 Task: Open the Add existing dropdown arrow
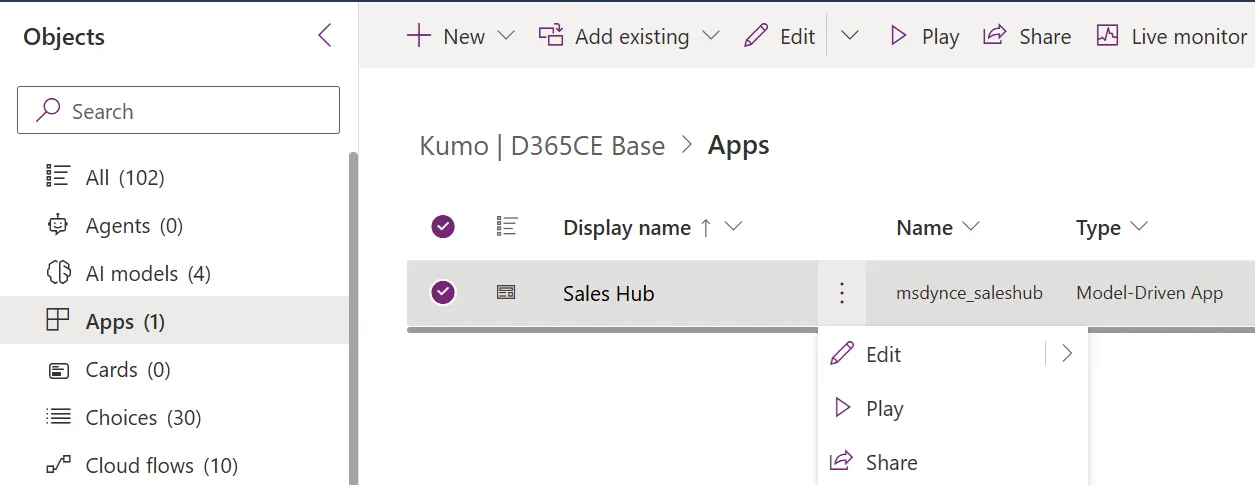click(x=711, y=36)
